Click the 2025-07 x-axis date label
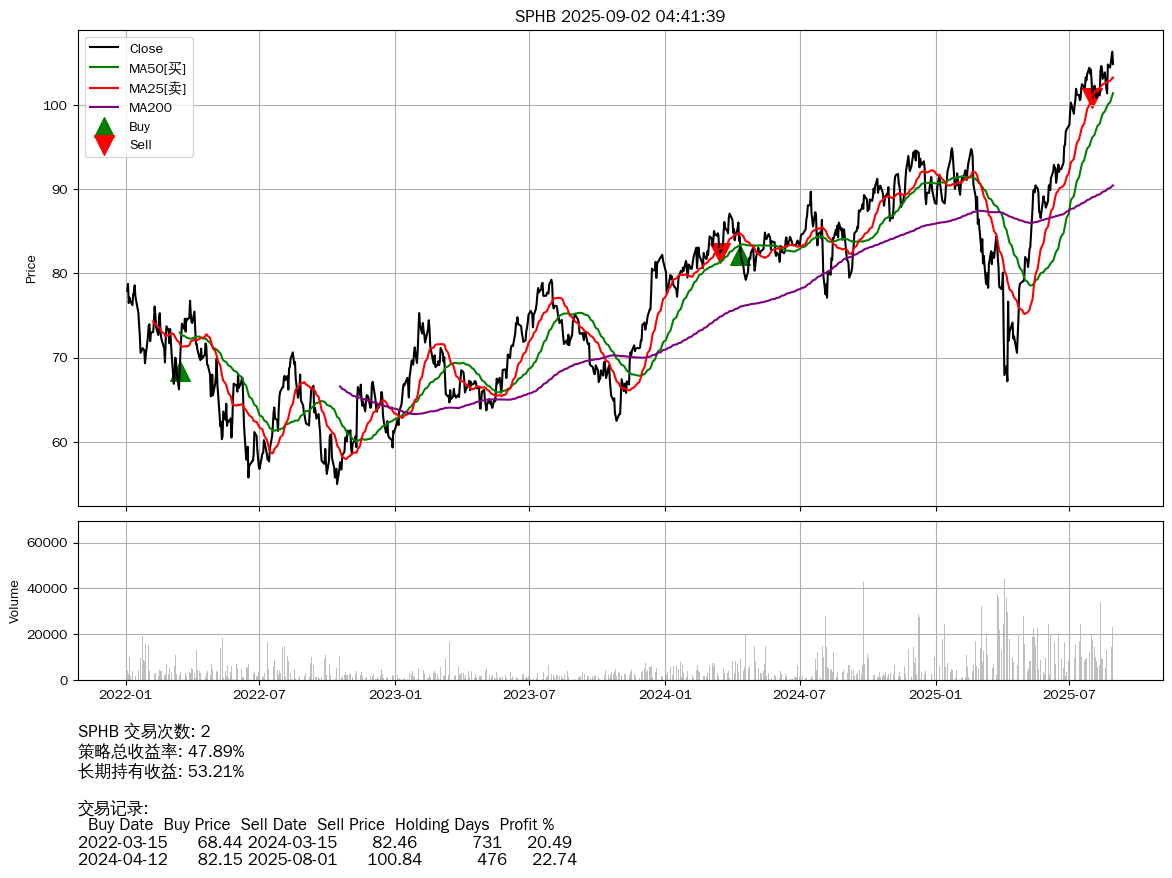This screenshot has width=1172, height=878. tap(1070, 694)
